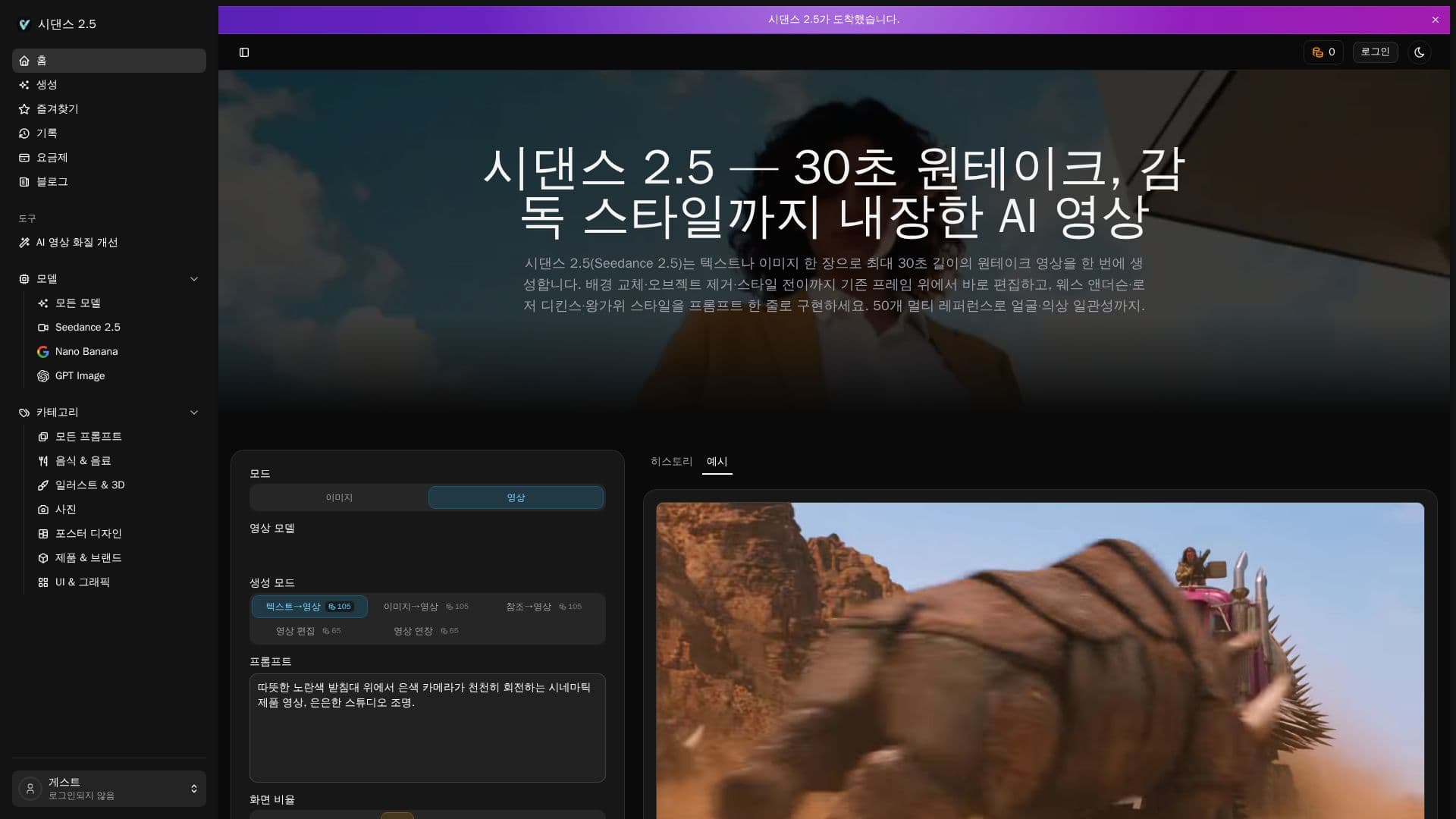The height and width of the screenshot is (819, 1456).
Task: Open the 요금제 pricing page
Action: coord(109,158)
